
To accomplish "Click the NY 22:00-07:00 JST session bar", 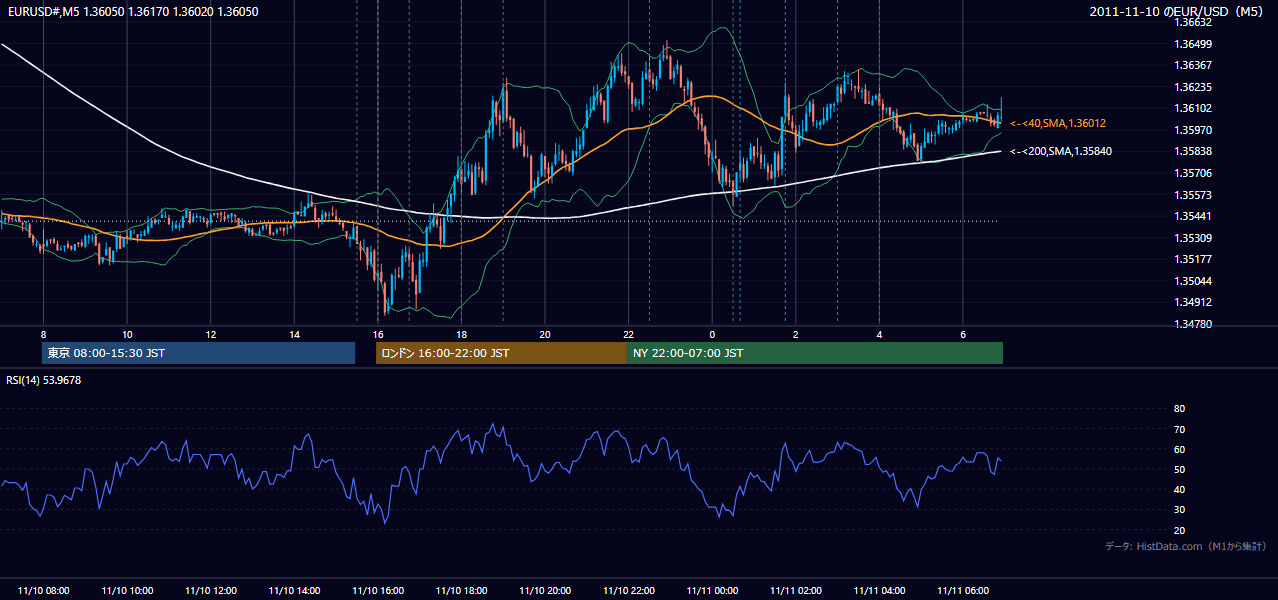I will tap(815, 353).
